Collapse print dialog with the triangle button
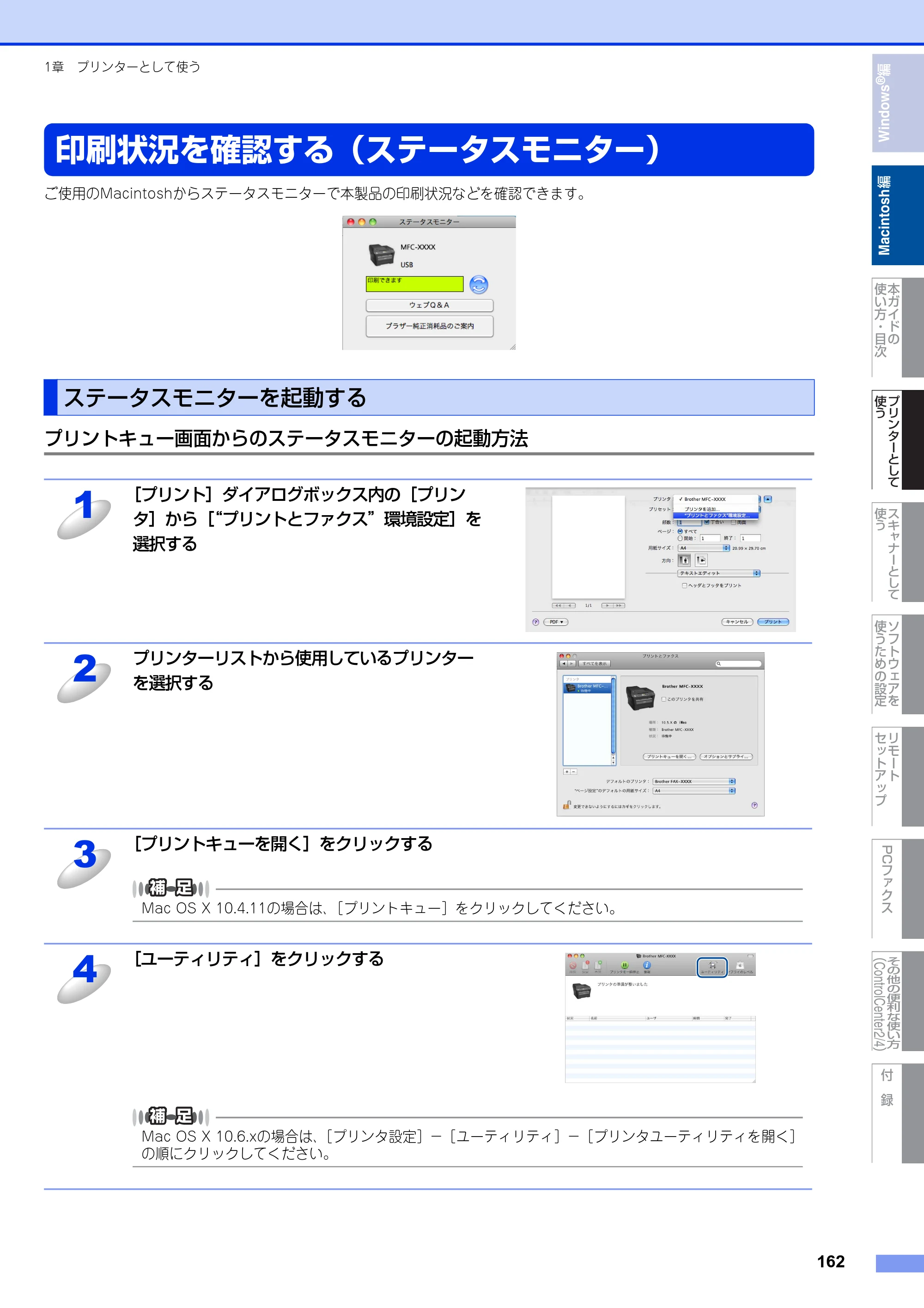This screenshot has width=924, height=1308. click(767, 499)
